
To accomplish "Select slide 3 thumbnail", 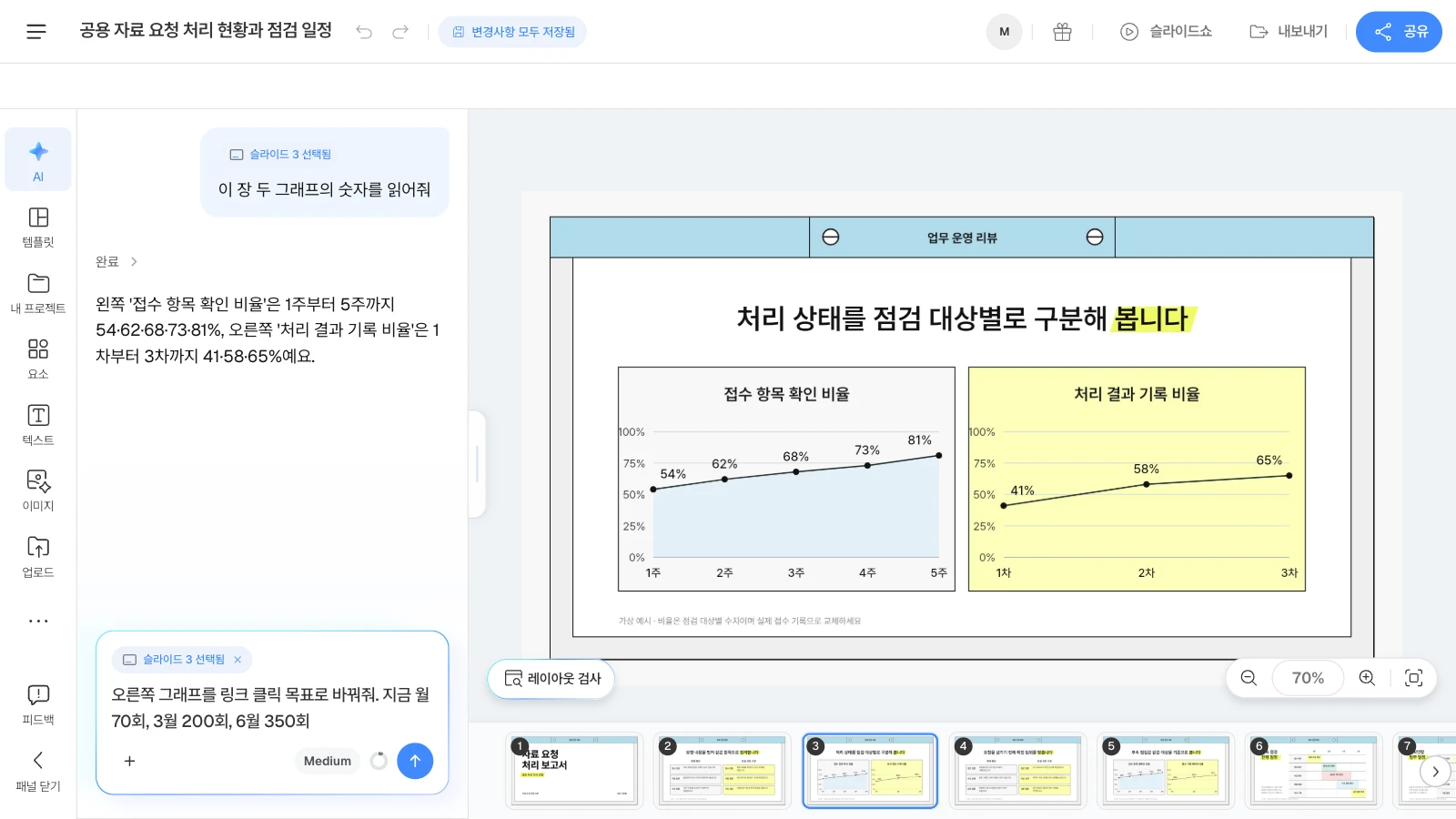I will [870, 771].
